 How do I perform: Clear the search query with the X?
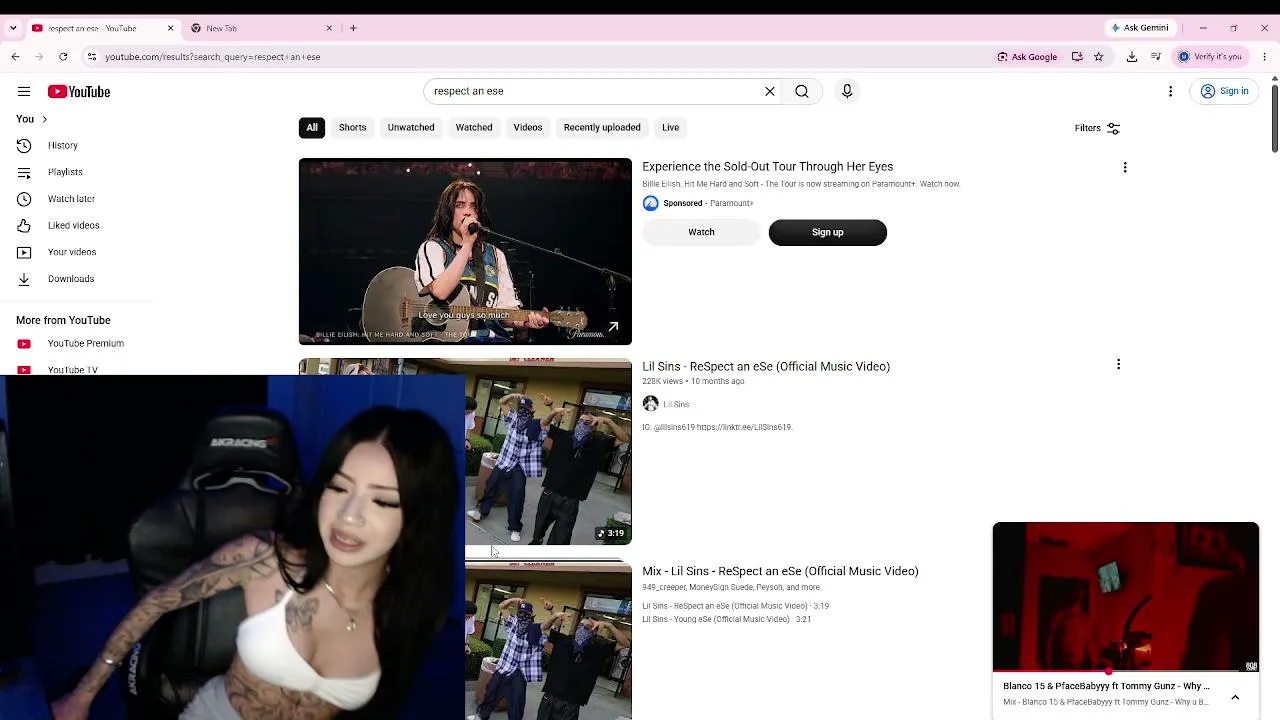click(770, 91)
